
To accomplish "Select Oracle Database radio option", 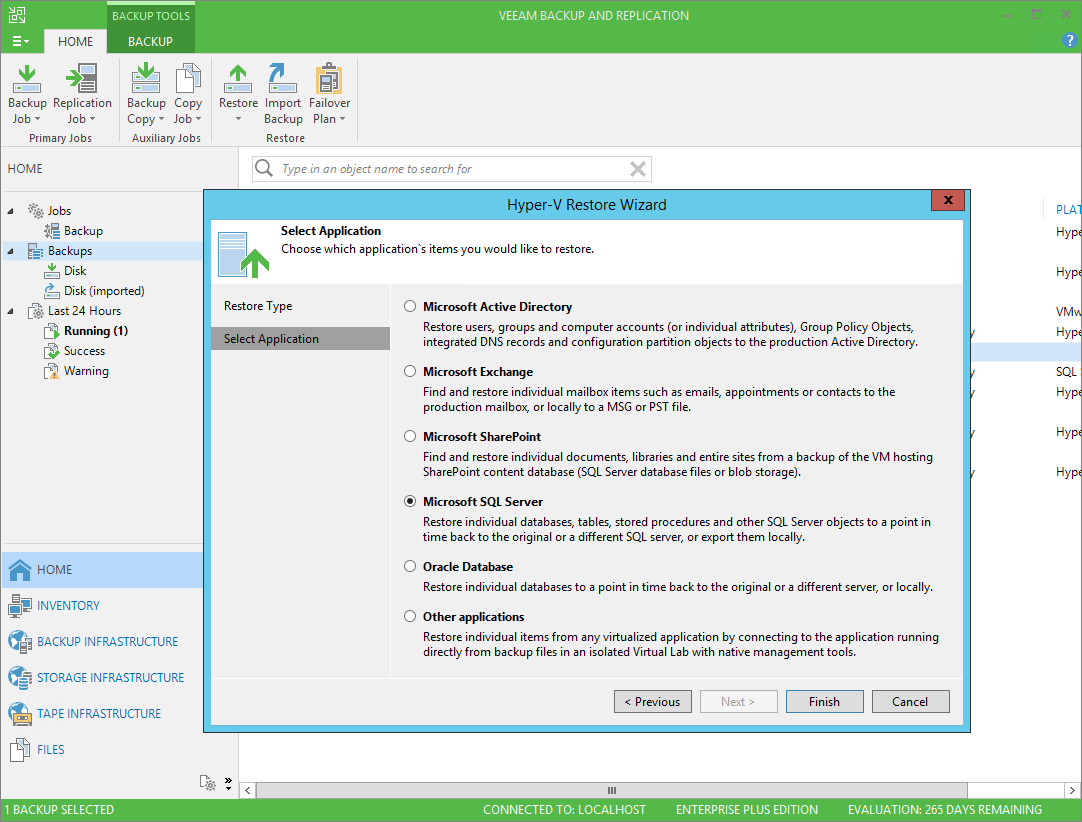I will pos(410,566).
